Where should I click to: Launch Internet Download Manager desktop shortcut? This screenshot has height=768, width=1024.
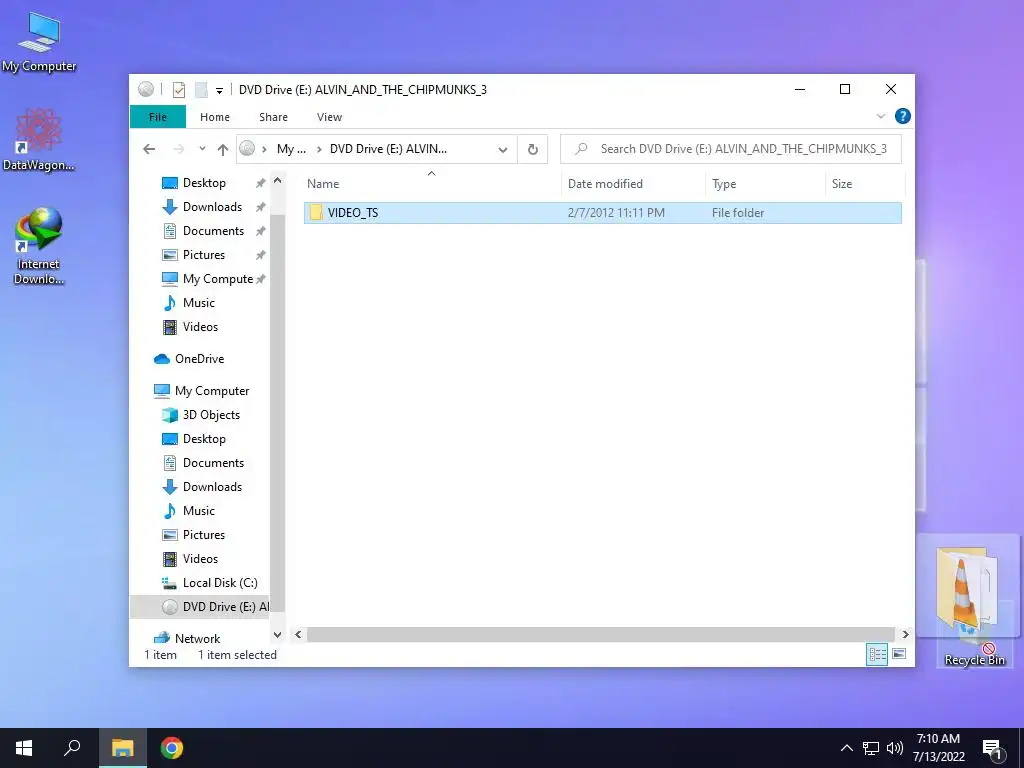(39, 246)
